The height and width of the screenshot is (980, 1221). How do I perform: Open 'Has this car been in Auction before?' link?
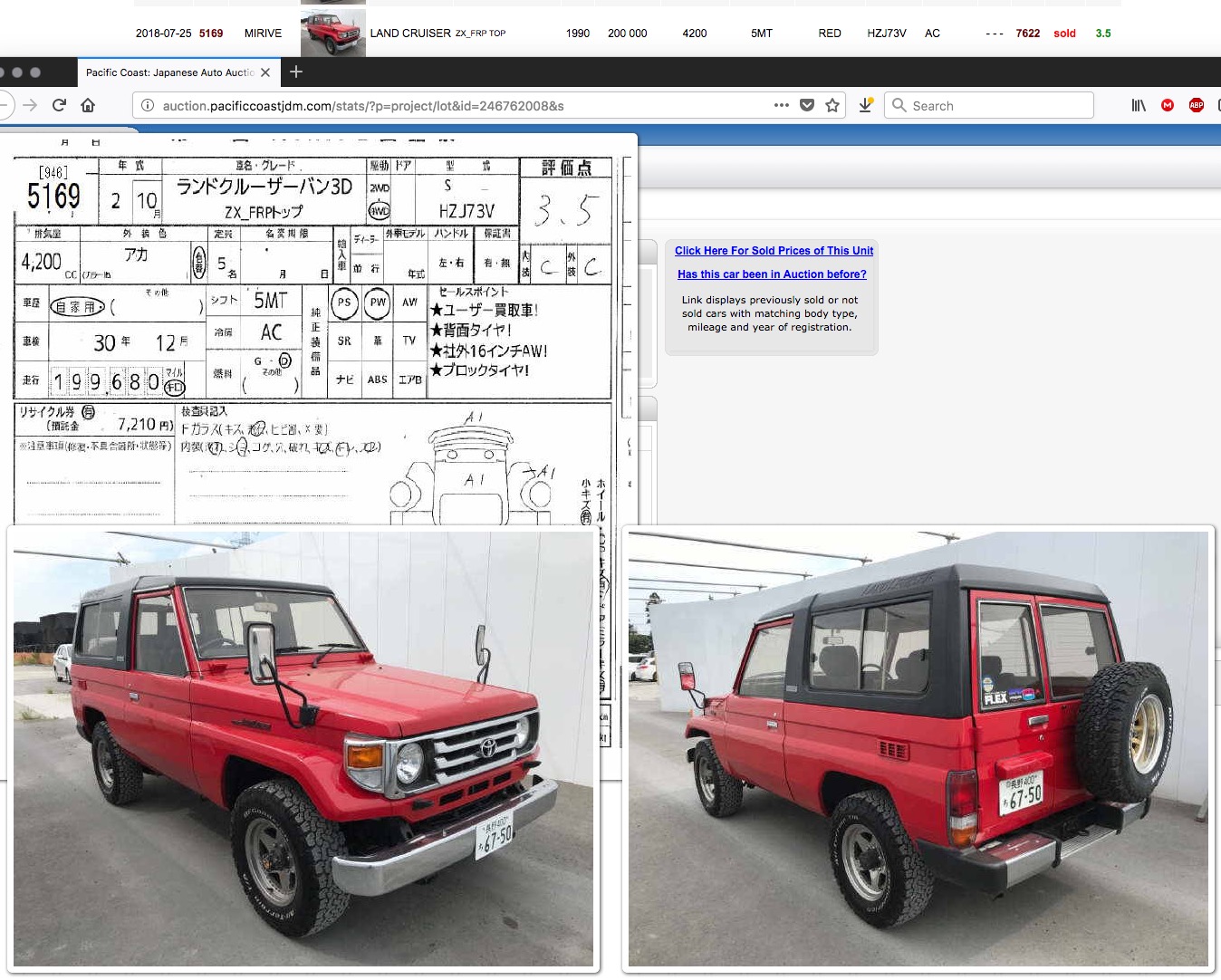[772, 274]
